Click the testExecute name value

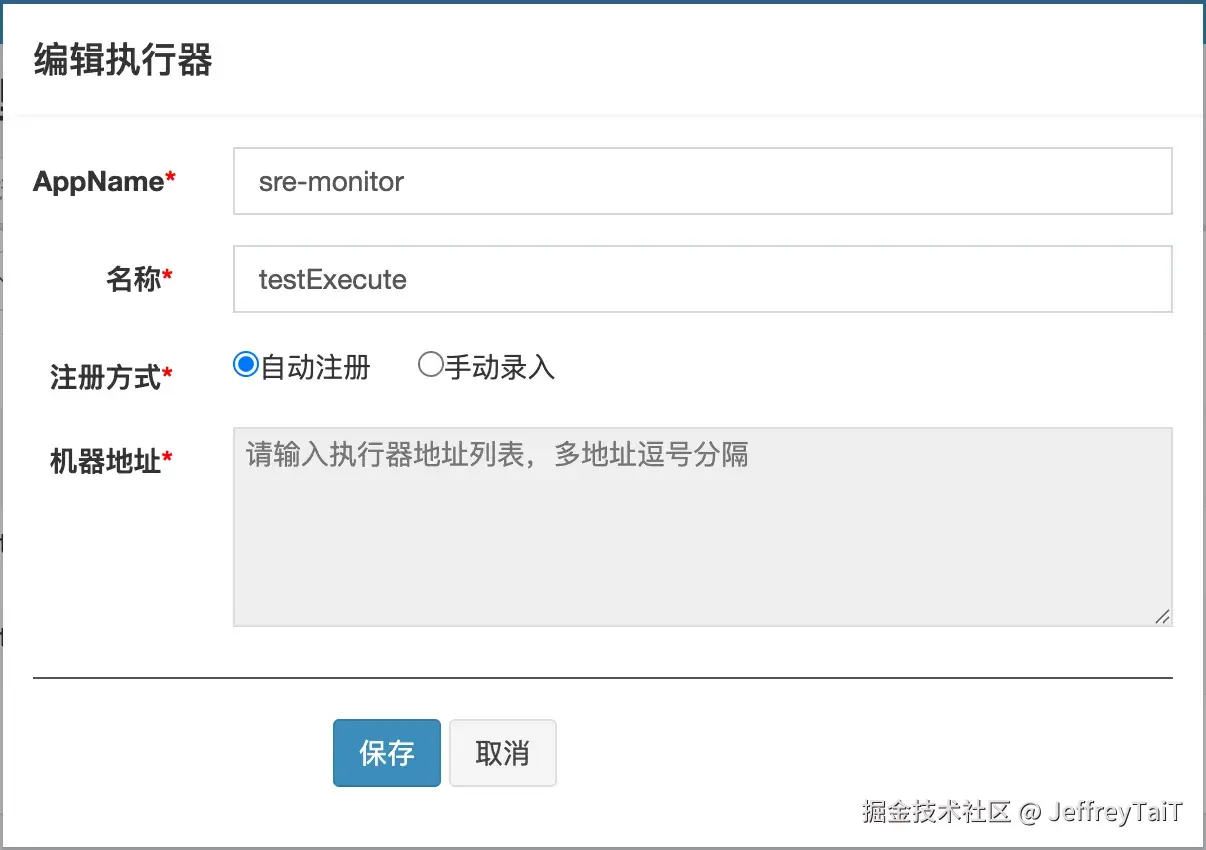331,280
